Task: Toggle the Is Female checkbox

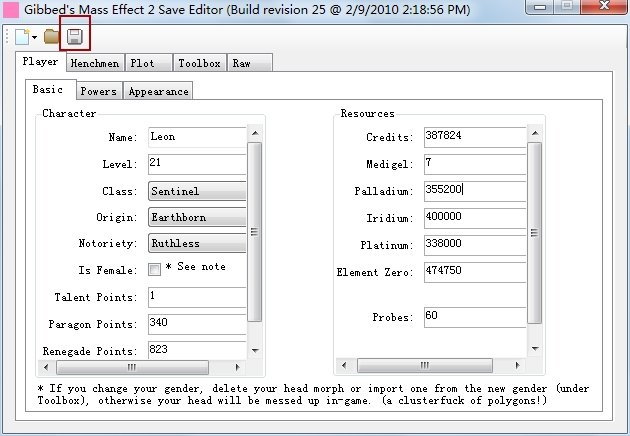Action: click(154, 269)
